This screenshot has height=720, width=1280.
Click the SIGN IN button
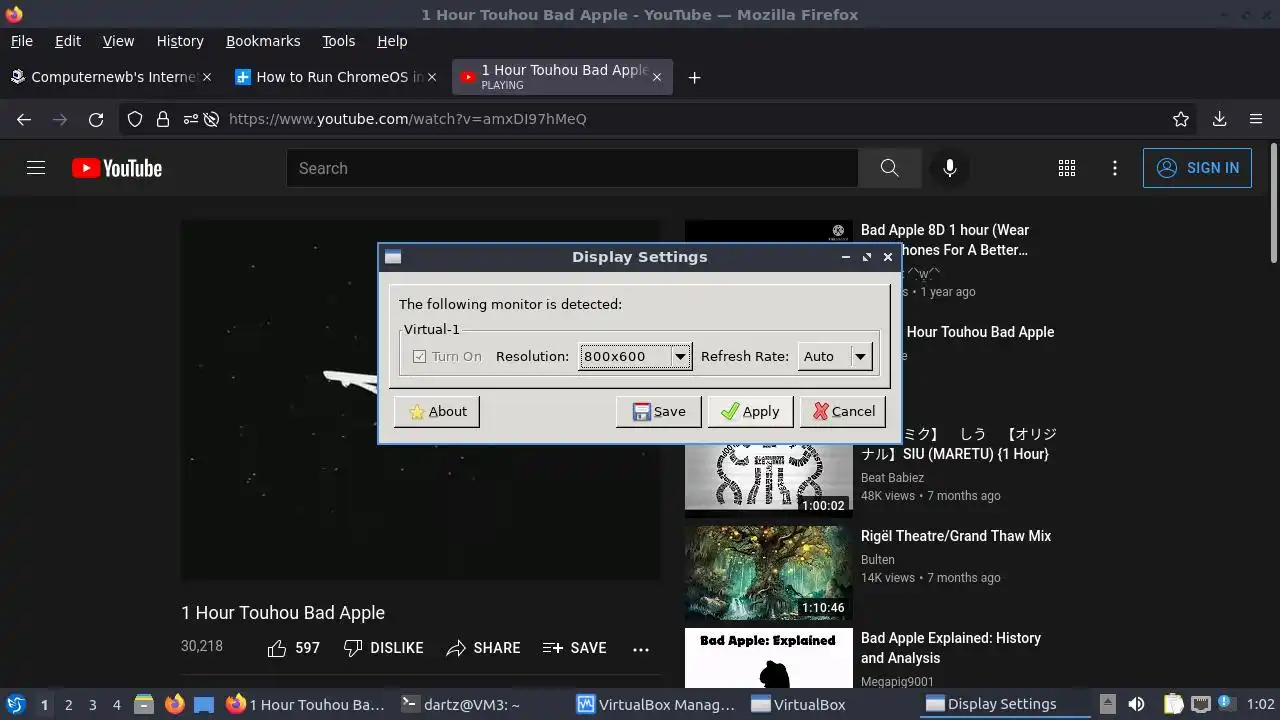pyautogui.click(x=1197, y=168)
